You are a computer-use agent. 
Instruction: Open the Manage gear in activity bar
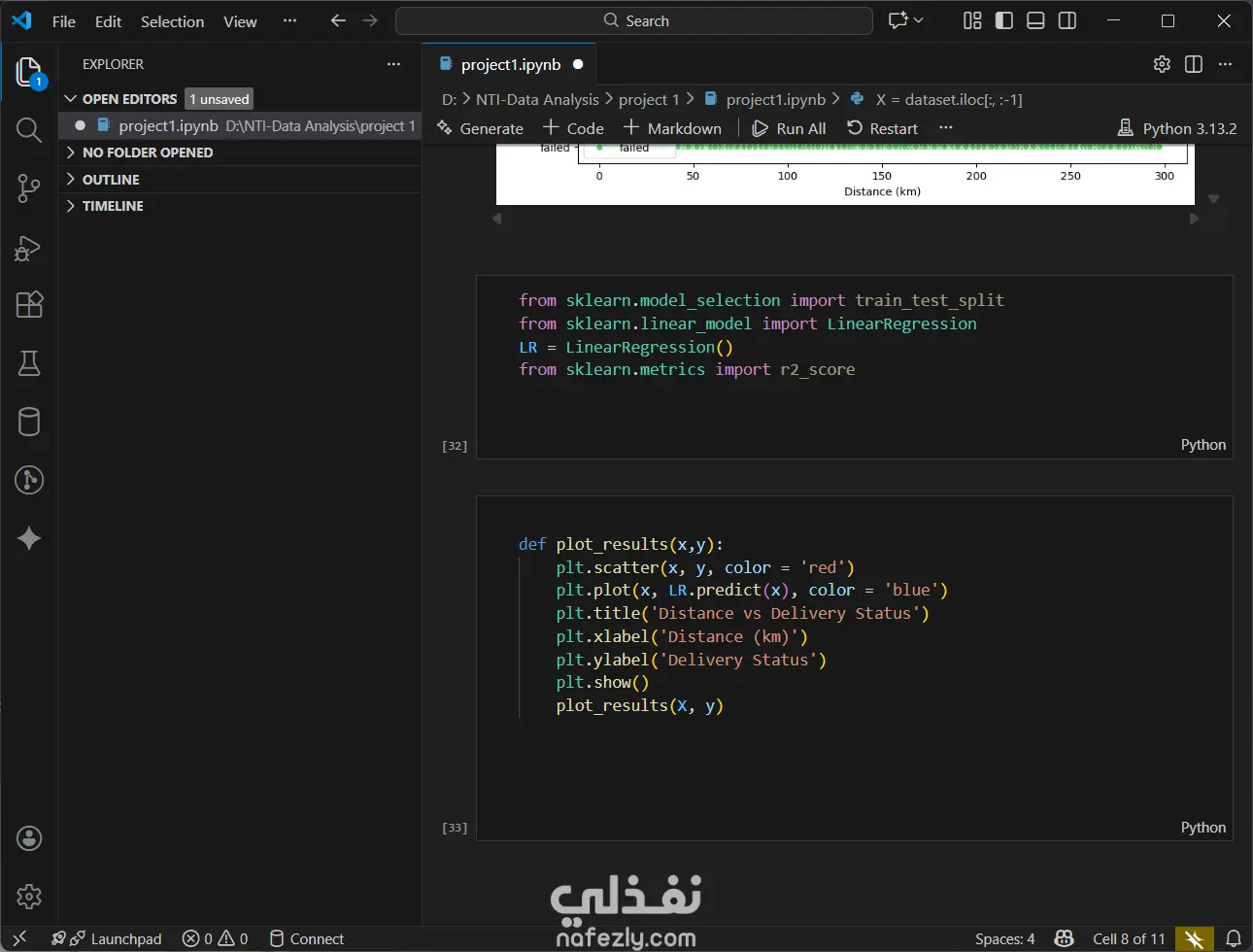point(29,896)
